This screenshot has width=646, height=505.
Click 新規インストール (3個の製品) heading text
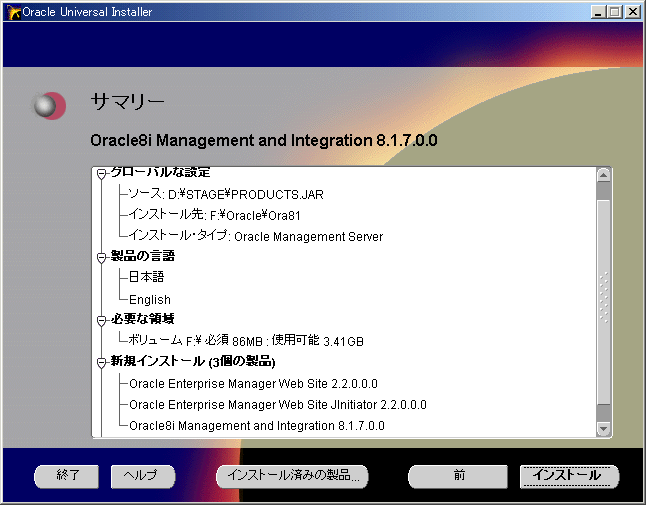coord(193,361)
